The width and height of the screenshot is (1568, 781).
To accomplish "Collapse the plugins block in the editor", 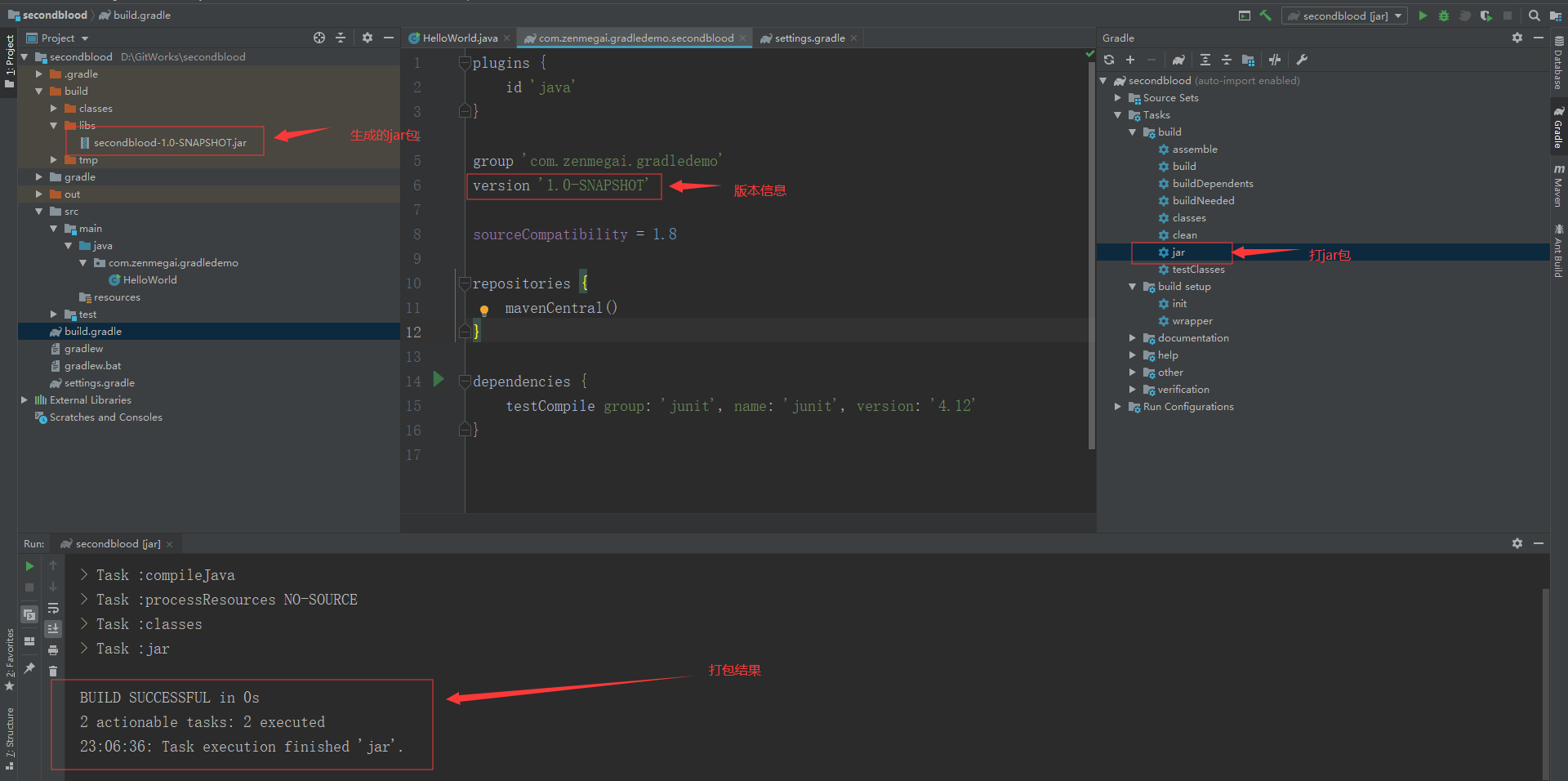I will pos(465,63).
